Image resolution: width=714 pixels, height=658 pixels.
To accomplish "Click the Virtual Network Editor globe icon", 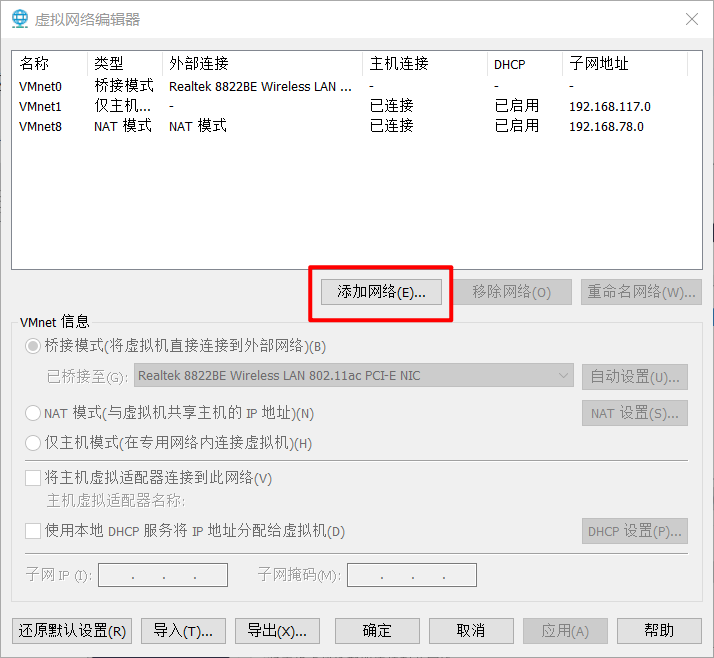I will click(19, 19).
